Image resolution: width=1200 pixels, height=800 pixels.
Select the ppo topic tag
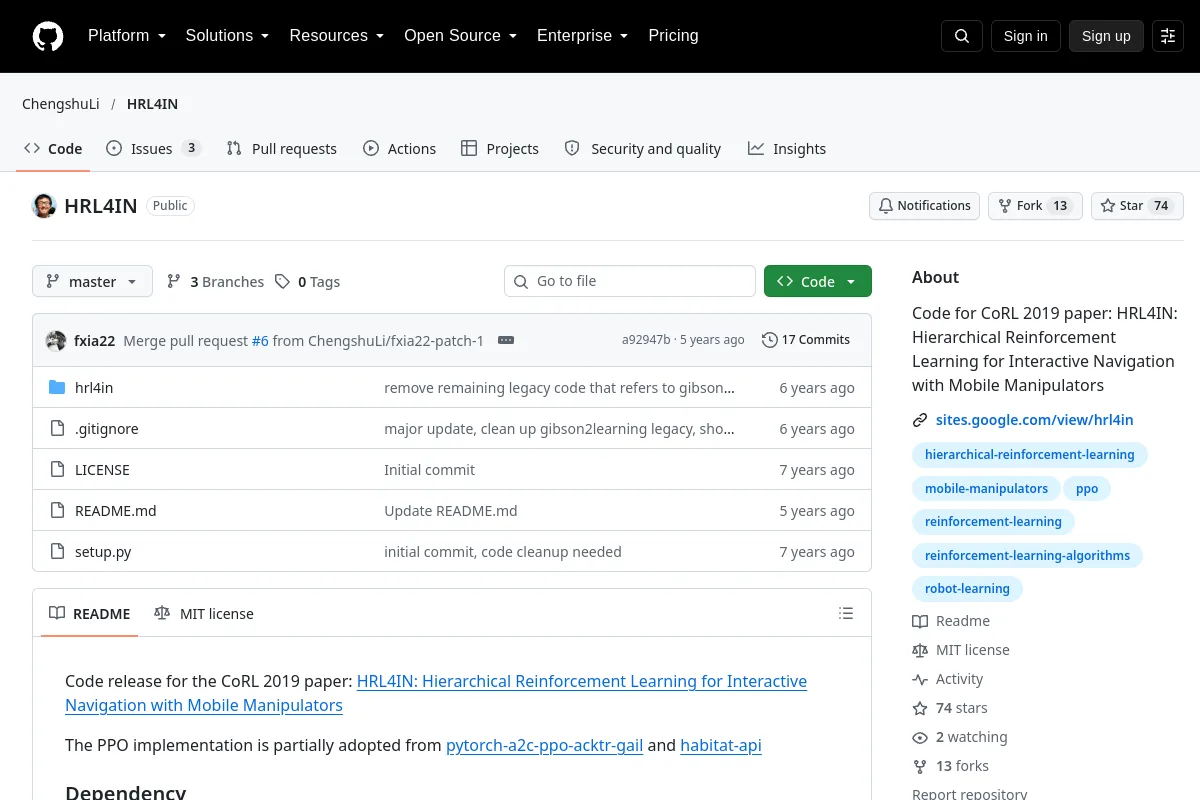pyautogui.click(x=1087, y=489)
